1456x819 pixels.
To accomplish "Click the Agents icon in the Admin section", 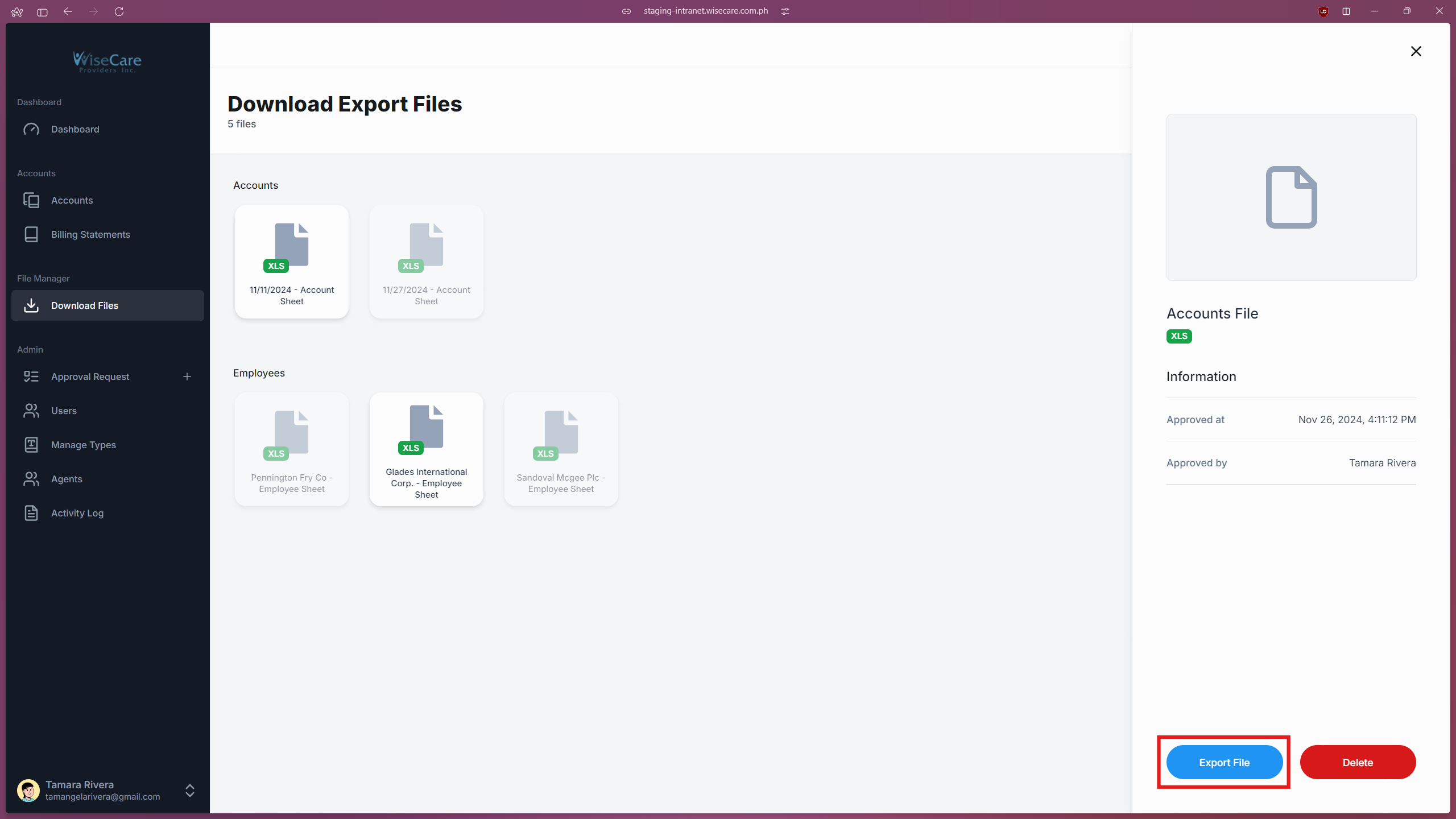I will click(x=31, y=479).
